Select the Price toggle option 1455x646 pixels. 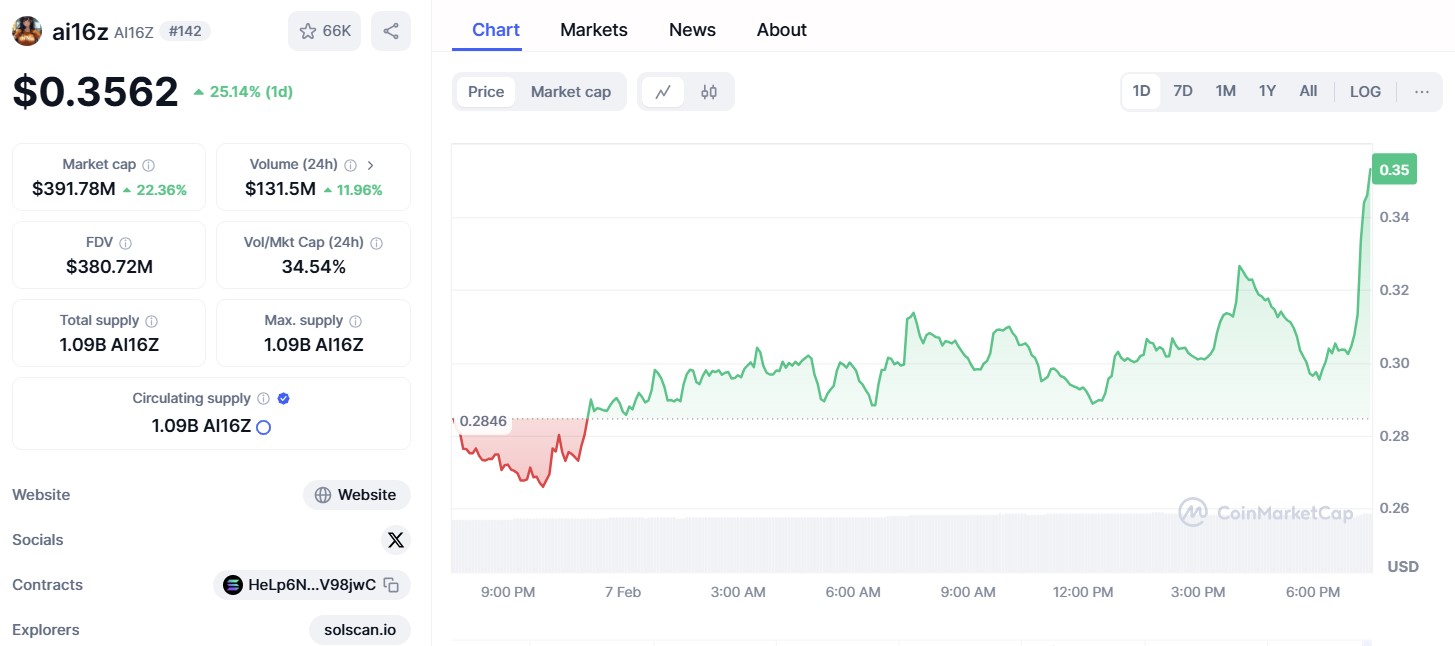click(486, 92)
